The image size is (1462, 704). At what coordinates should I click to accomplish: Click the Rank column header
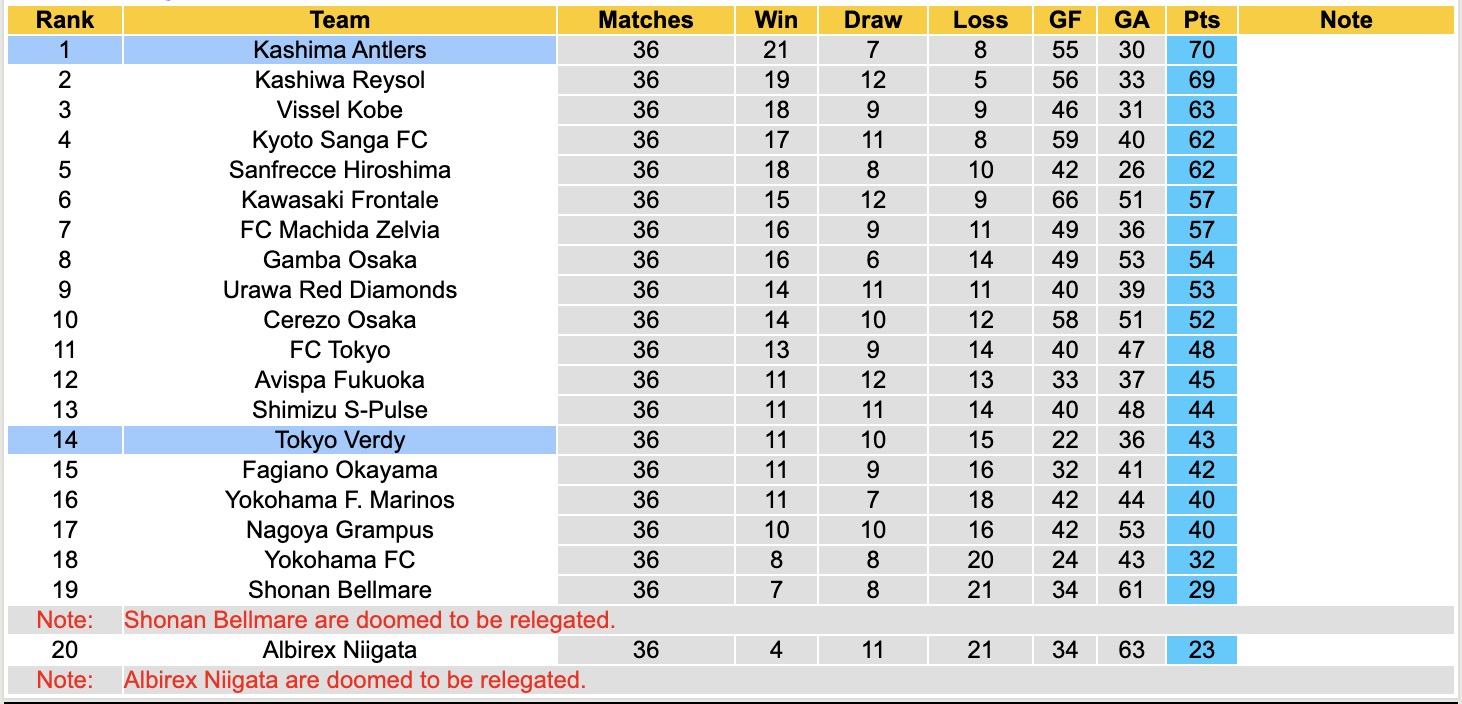pyautogui.click(x=64, y=20)
